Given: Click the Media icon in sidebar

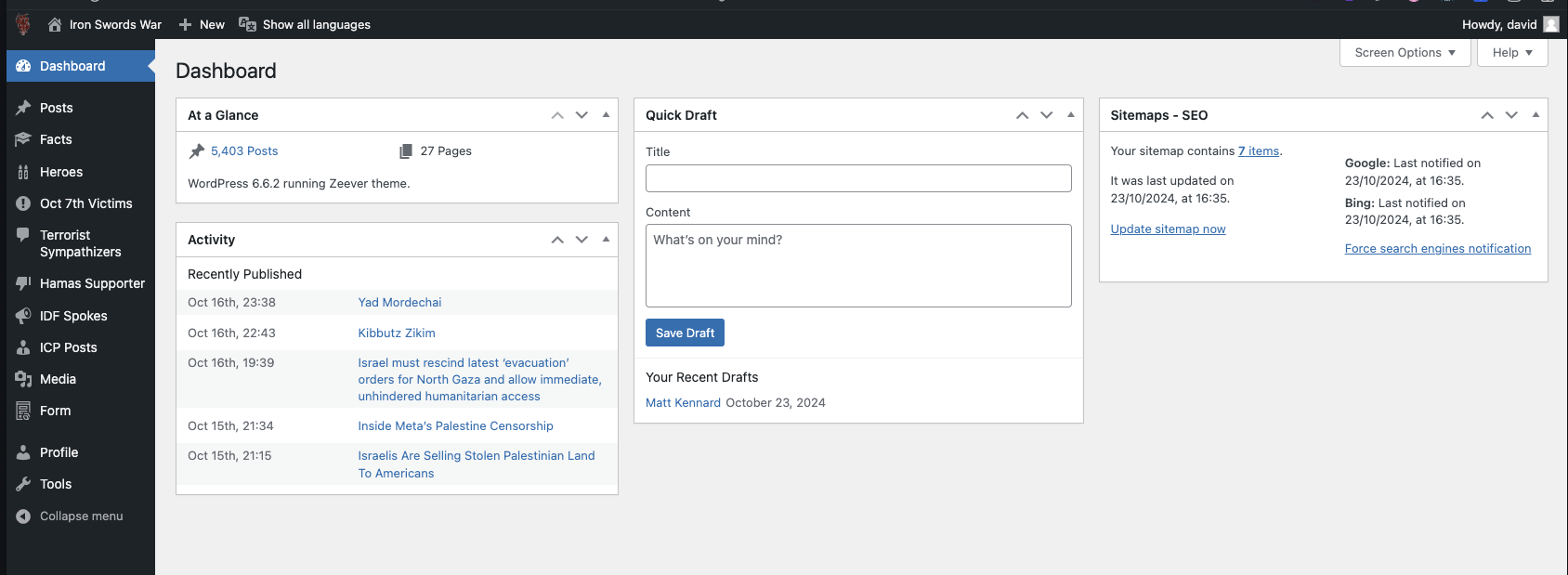Looking at the screenshot, I should (x=23, y=379).
